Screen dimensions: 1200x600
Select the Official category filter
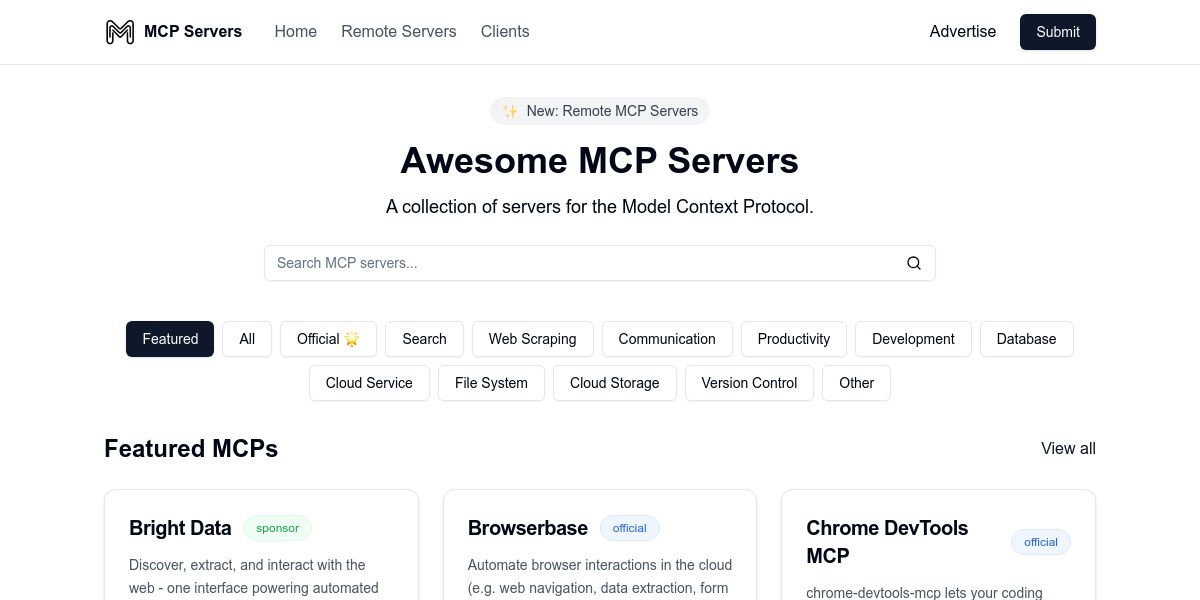(328, 339)
